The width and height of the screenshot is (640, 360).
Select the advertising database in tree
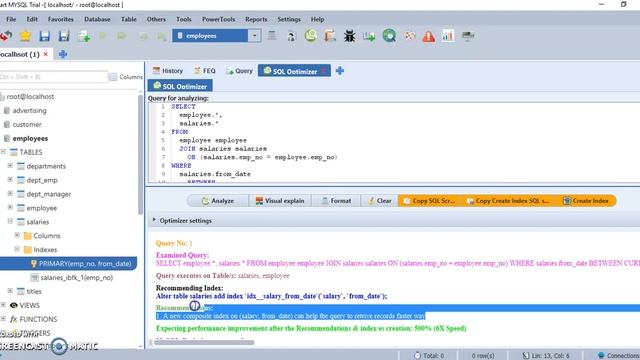click(29, 111)
